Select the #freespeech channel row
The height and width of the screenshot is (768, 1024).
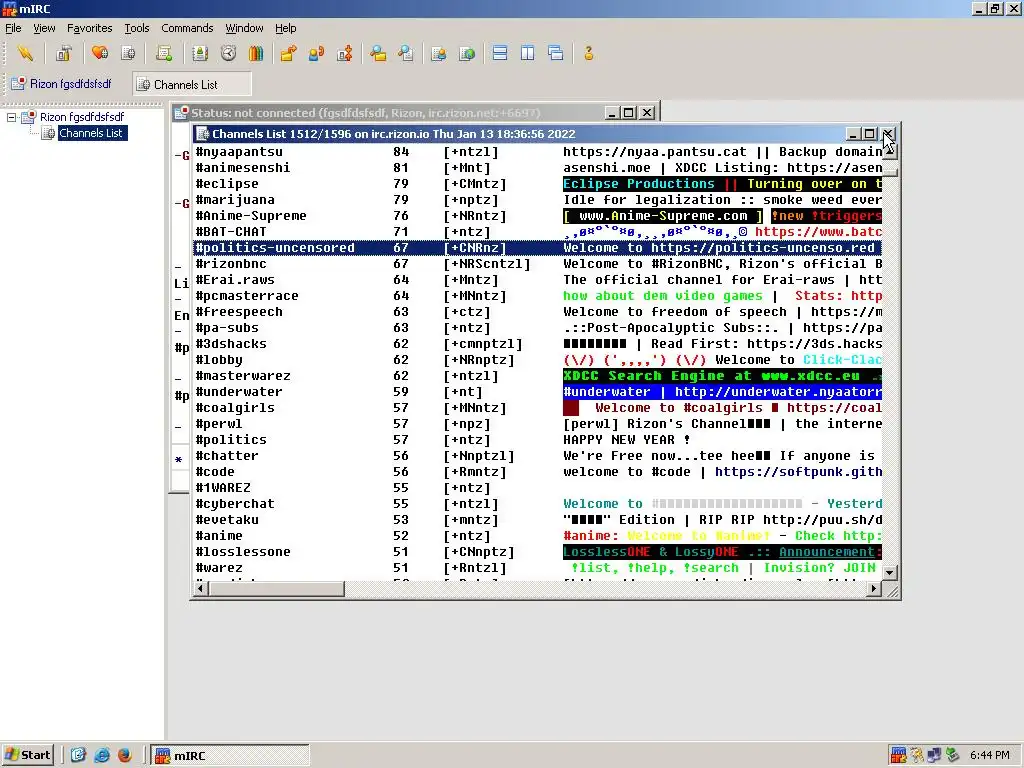coord(538,312)
